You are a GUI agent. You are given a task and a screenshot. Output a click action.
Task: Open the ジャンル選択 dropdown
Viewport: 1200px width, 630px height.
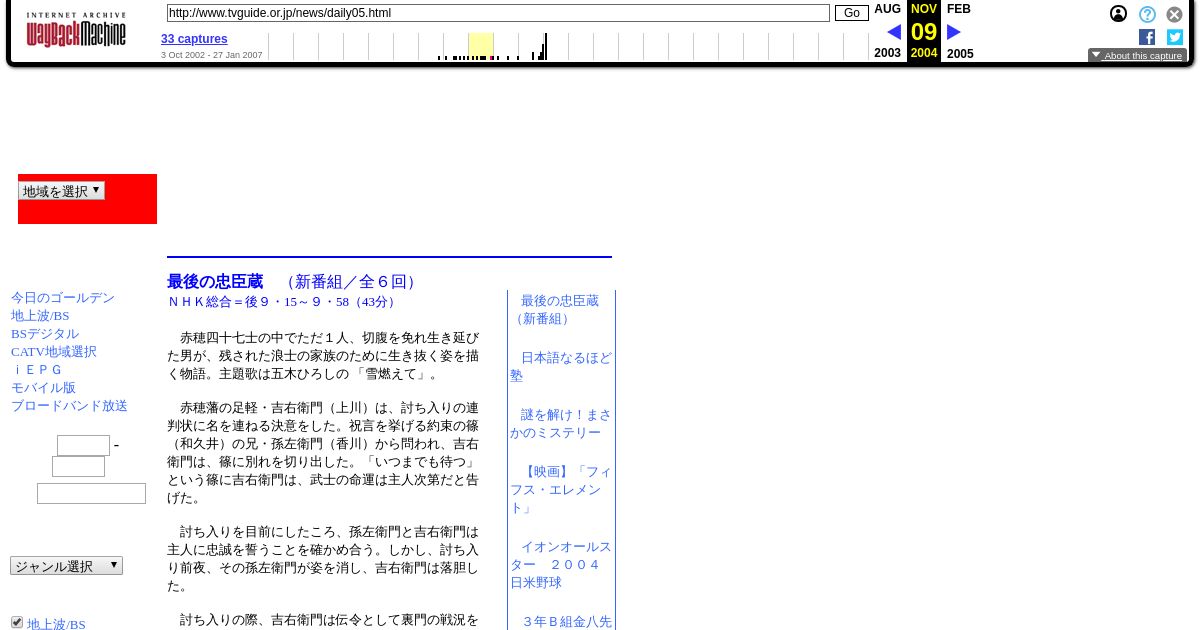click(x=66, y=566)
